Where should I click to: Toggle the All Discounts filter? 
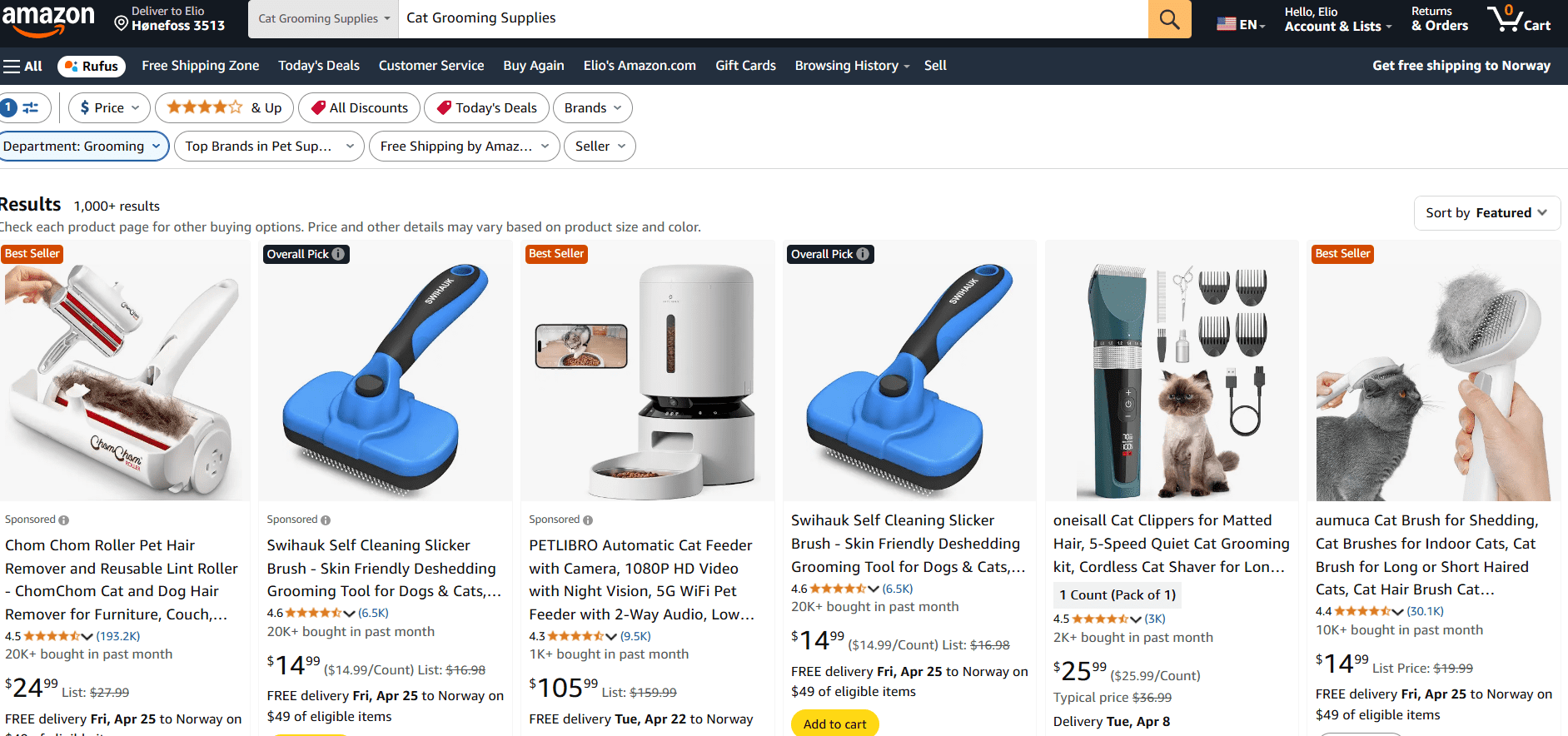coord(360,107)
